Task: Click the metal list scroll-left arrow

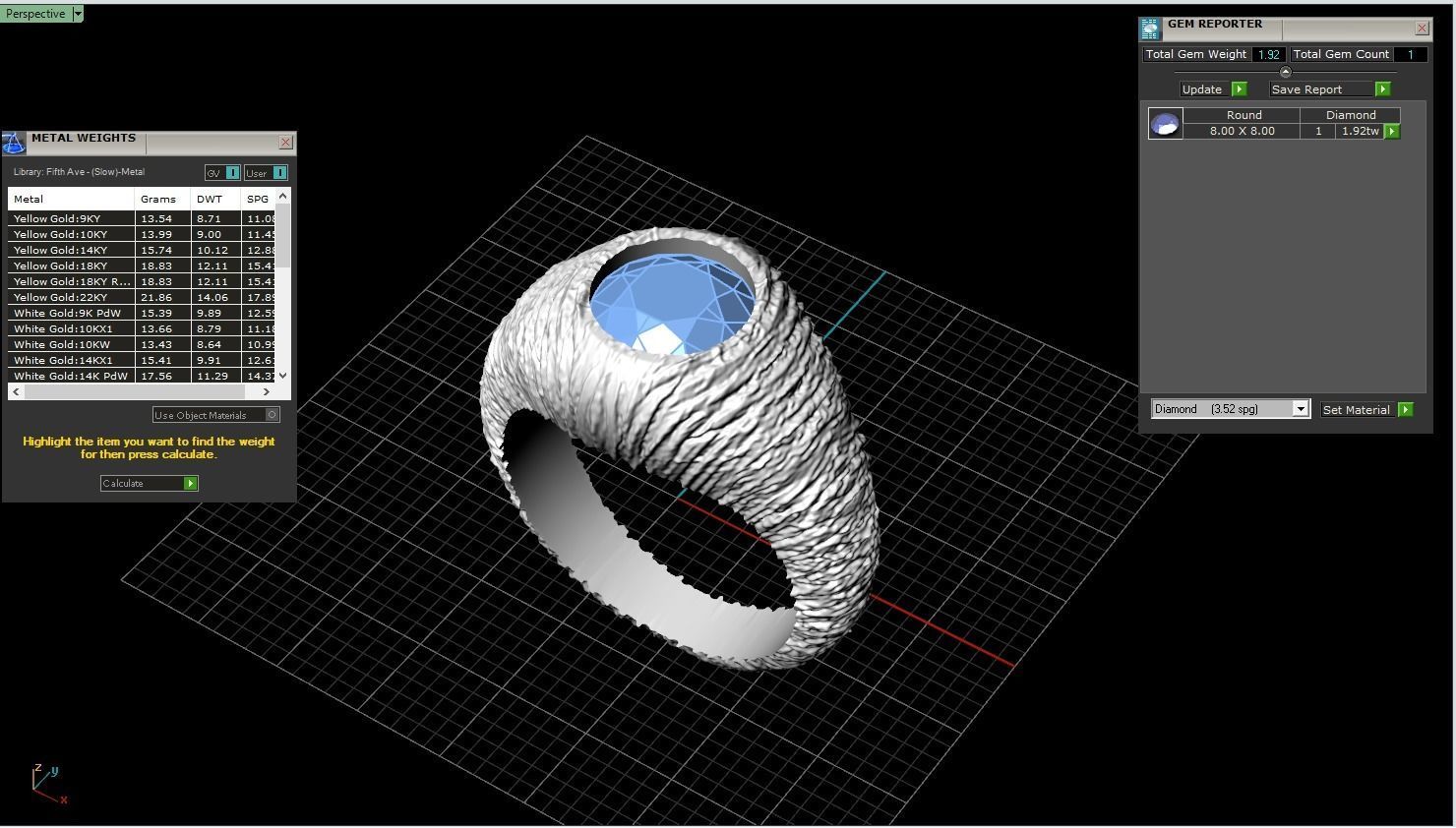Action: [16, 391]
